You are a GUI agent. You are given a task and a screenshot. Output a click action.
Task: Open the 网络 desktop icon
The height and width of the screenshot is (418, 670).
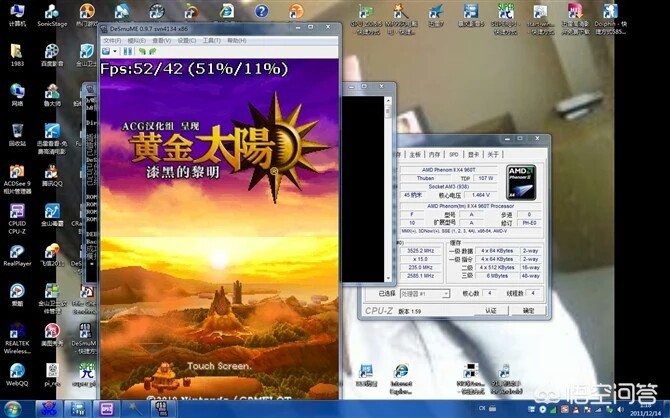(17, 95)
